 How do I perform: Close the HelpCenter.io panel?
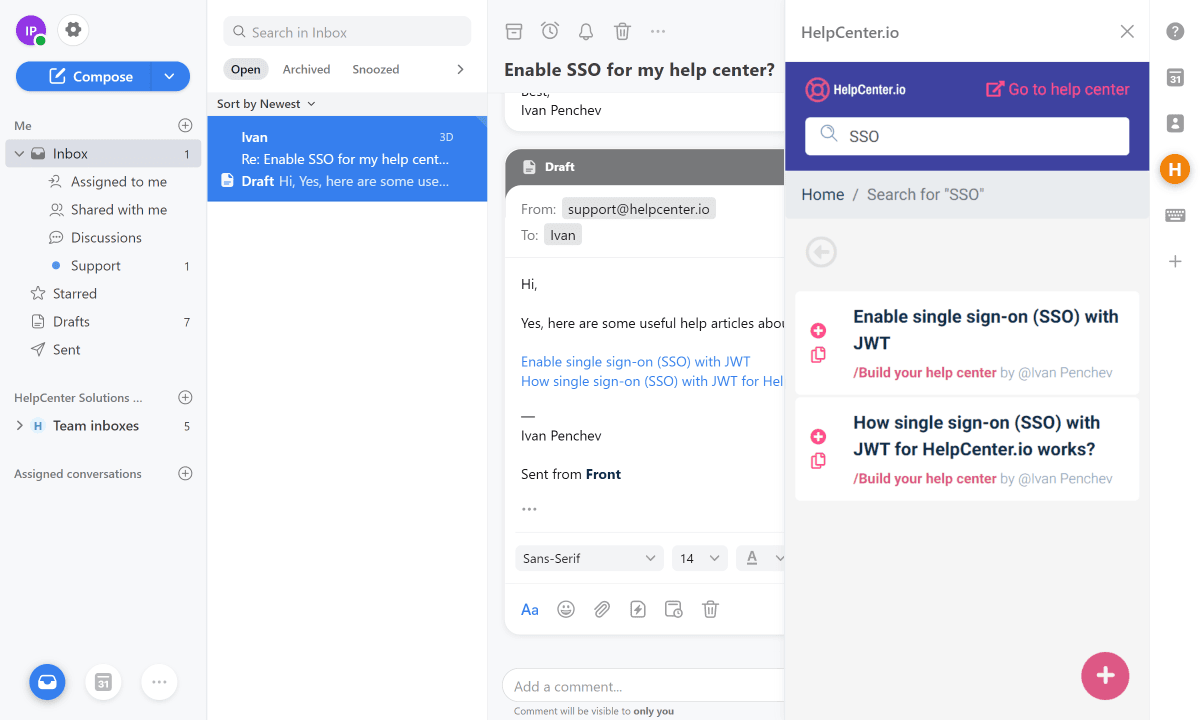(x=1127, y=32)
